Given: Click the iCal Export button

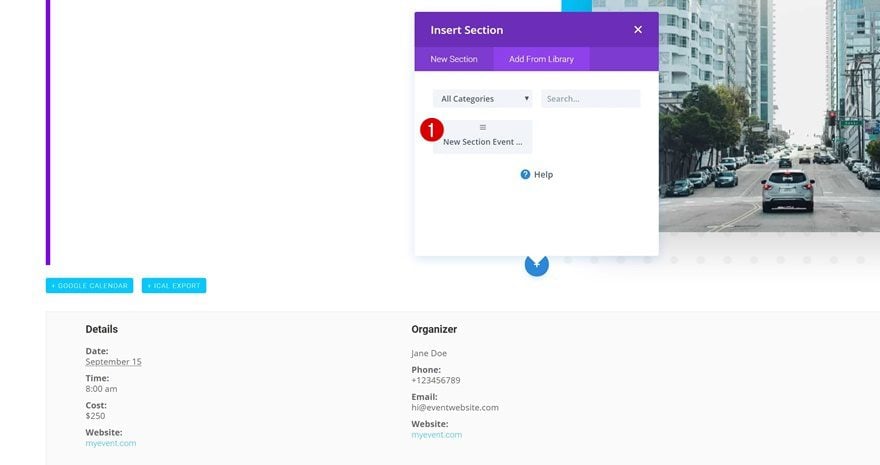Looking at the screenshot, I should [174, 286].
